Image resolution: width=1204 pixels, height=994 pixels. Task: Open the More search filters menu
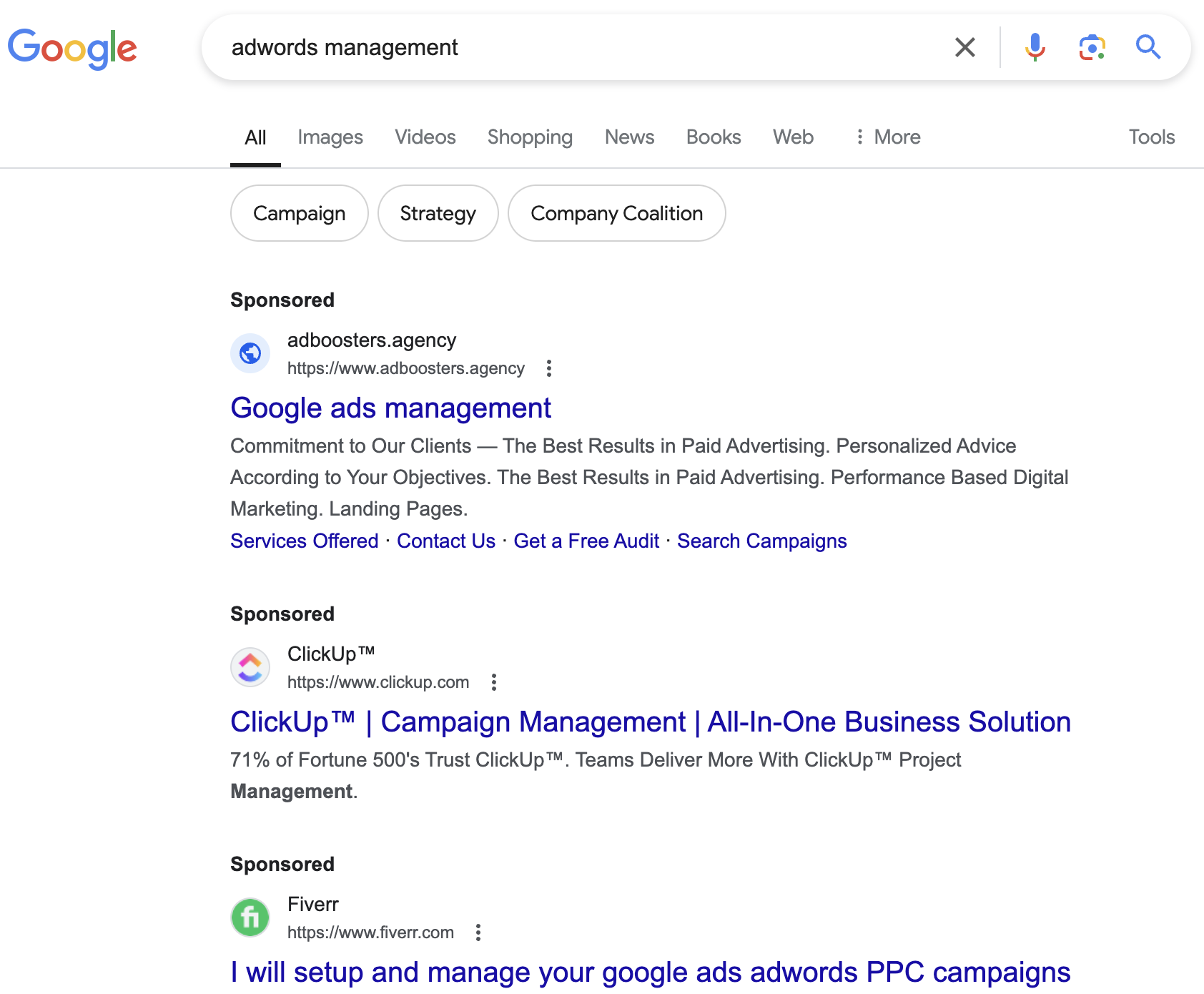[x=888, y=137]
